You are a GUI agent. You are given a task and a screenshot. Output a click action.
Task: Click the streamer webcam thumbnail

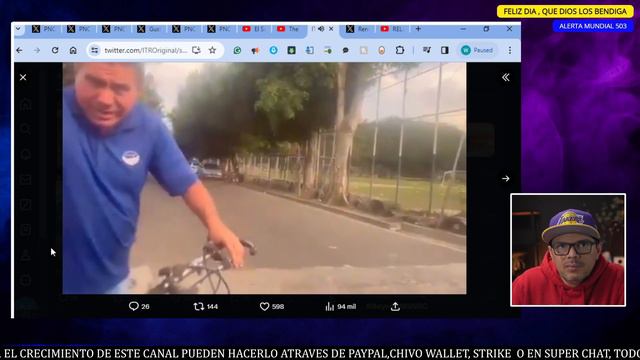568,250
